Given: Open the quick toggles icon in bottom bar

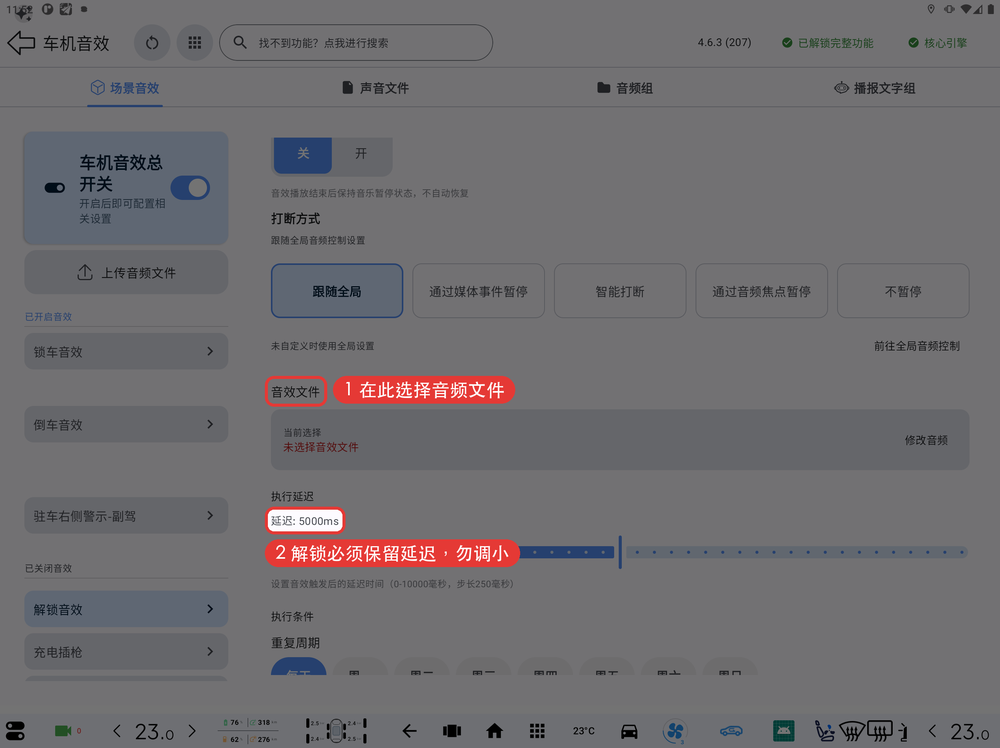Looking at the screenshot, I should pos(15,731).
